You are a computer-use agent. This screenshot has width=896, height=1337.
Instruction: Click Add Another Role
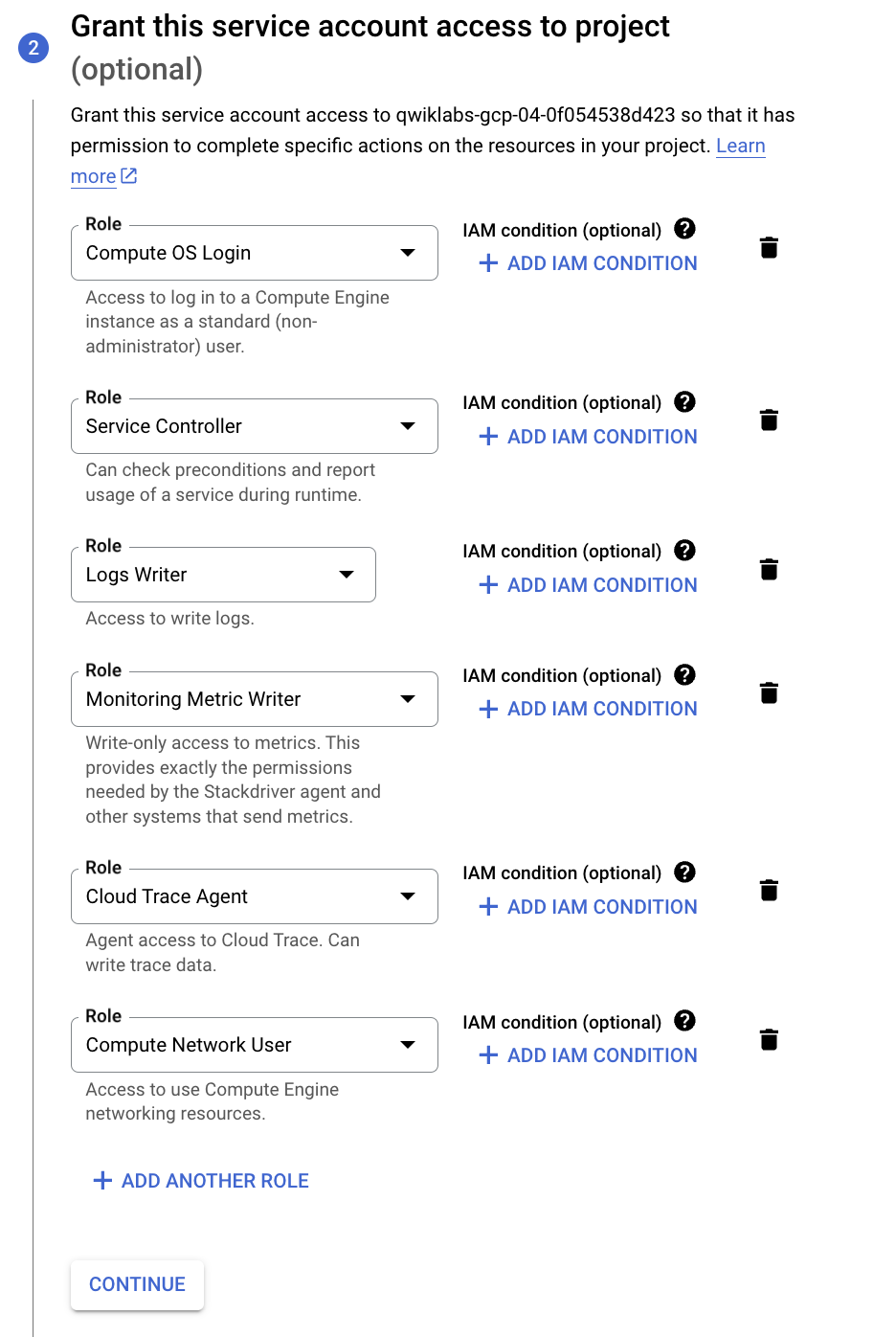click(201, 1181)
